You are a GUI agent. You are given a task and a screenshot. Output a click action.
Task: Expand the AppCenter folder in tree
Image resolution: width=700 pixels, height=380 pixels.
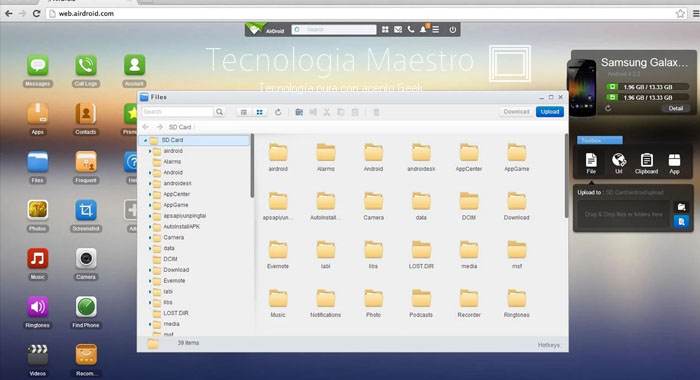click(x=150, y=194)
